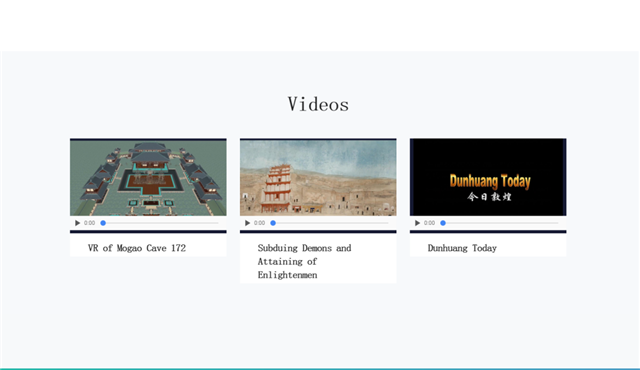Start playback of the Dunhuang Today video
Viewport: 640px width, 370px height.
tap(417, 223)
